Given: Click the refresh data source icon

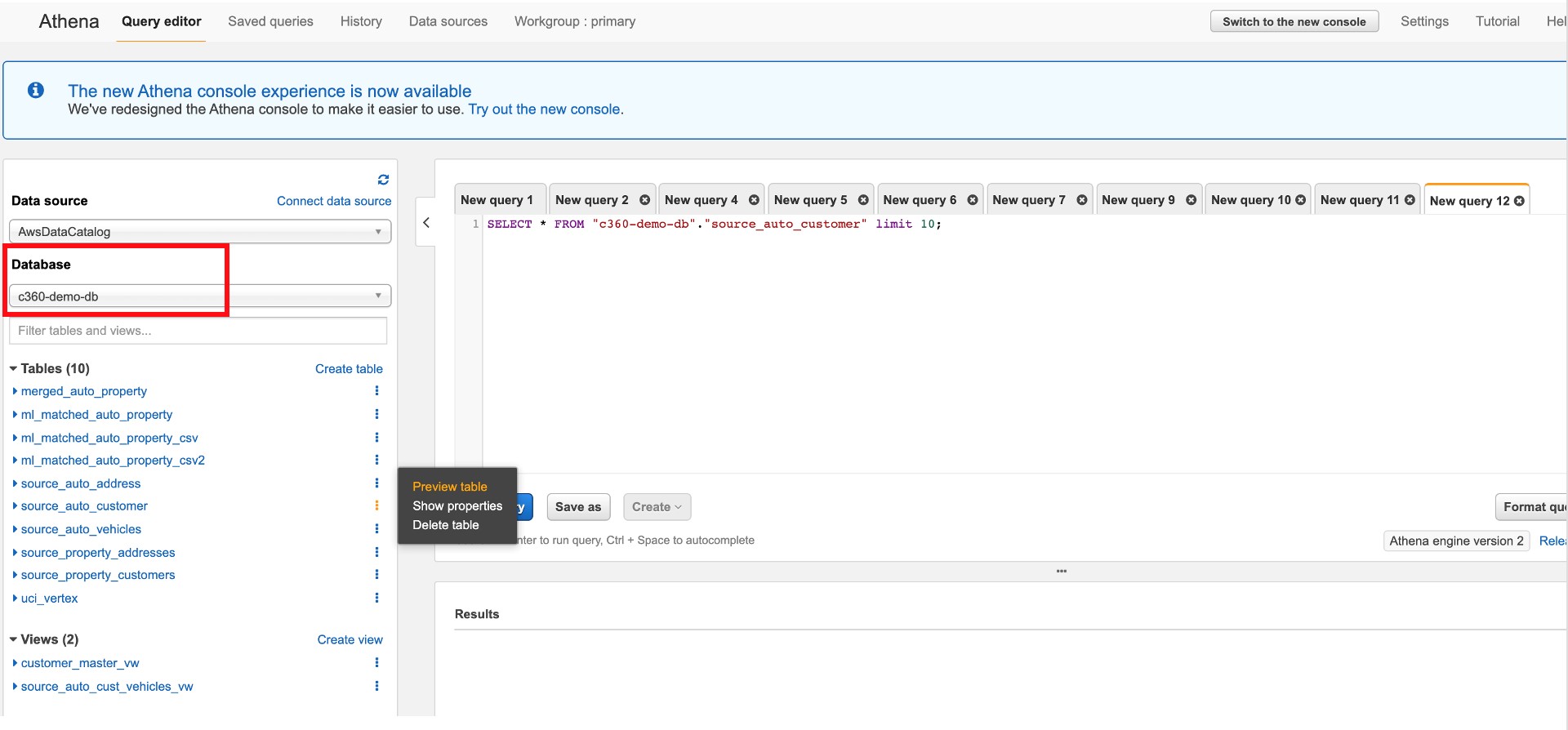Looking at the screenshot, I should click(x=383, y=180).
